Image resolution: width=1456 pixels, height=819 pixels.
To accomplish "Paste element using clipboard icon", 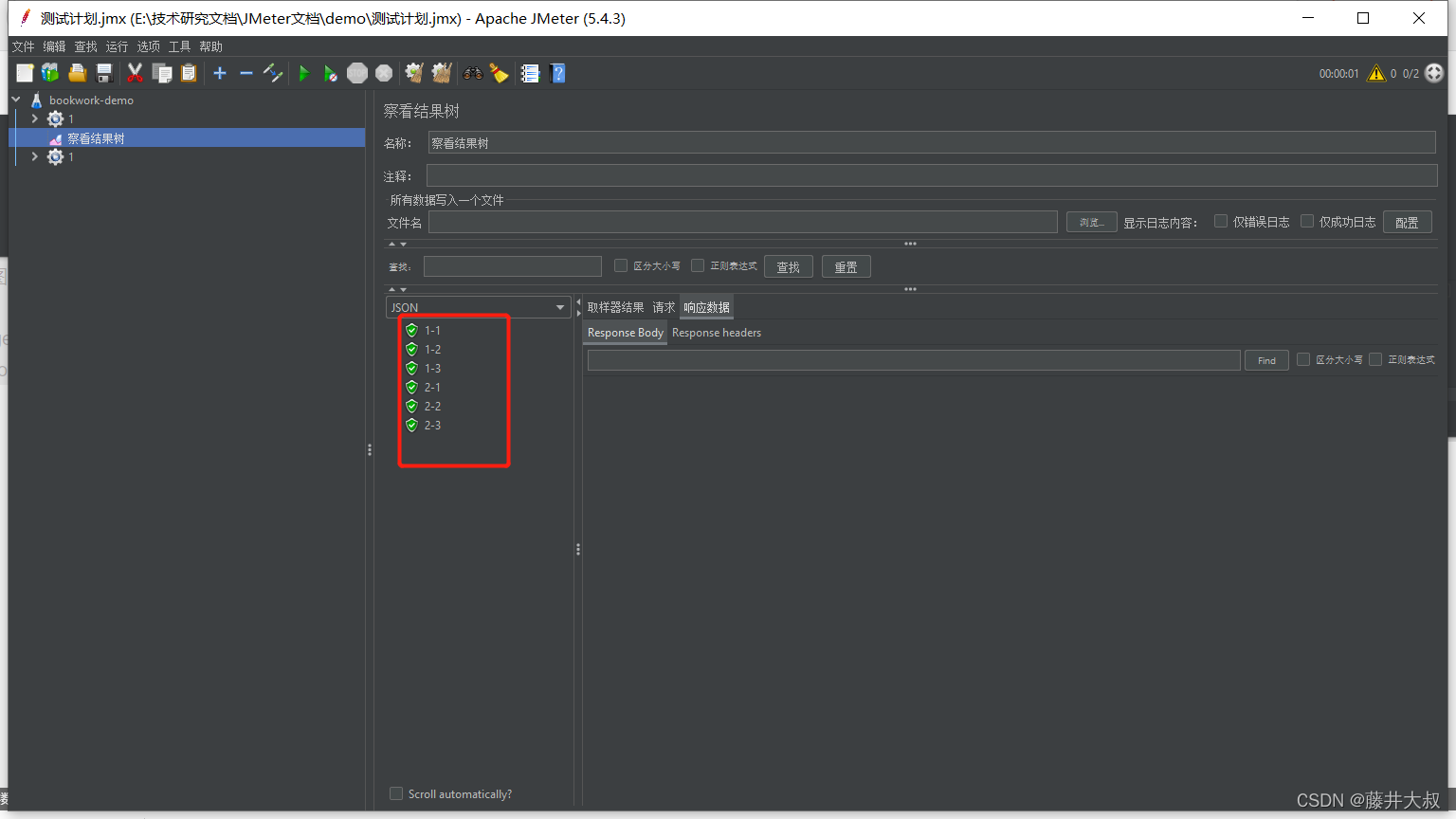I will [x=189, y=73].
